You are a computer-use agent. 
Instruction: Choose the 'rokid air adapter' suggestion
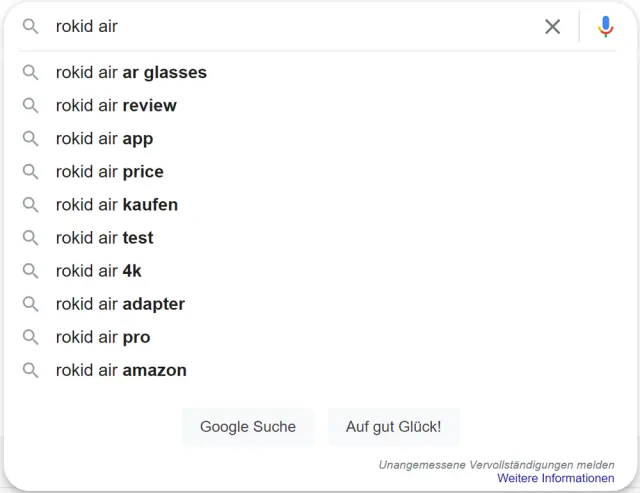point(120,304)
